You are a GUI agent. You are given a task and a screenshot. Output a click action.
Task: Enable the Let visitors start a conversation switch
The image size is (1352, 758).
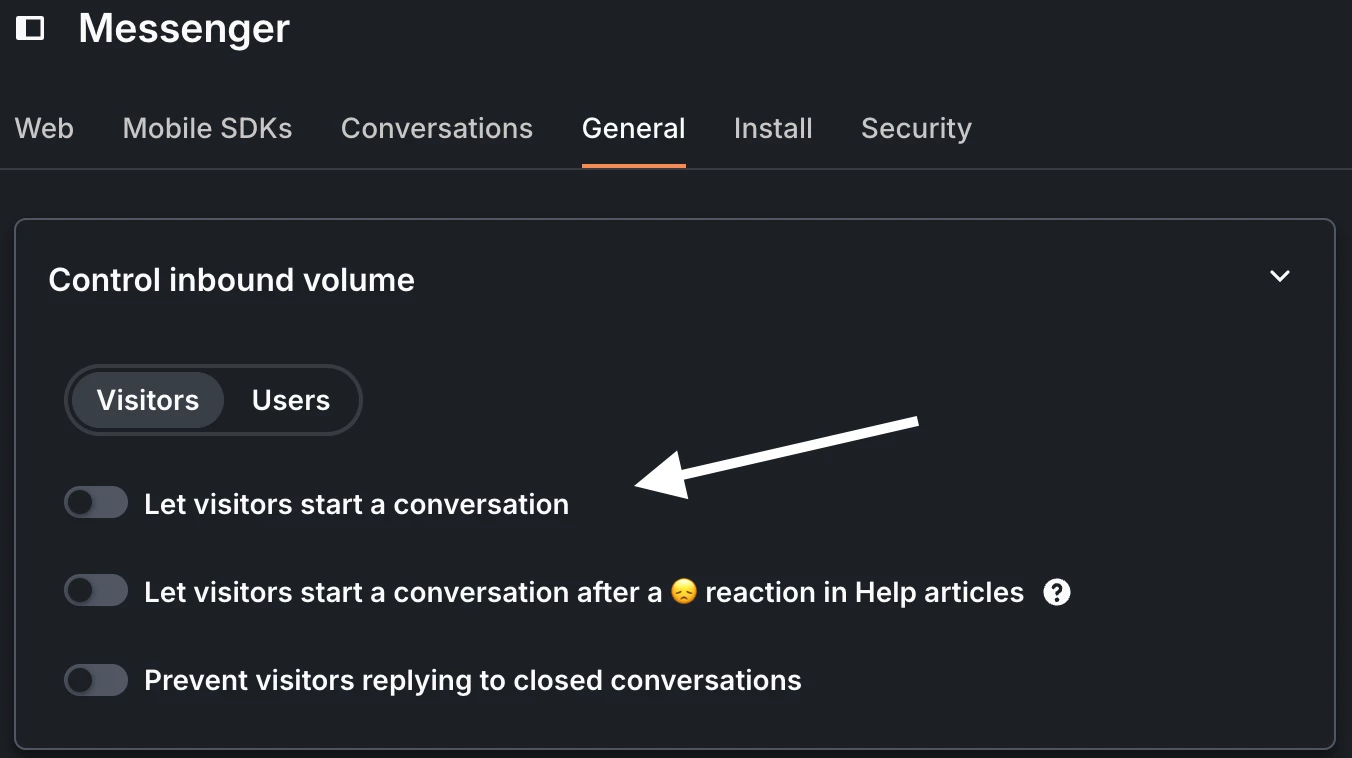pyautogui.click(x=96, y=503)
